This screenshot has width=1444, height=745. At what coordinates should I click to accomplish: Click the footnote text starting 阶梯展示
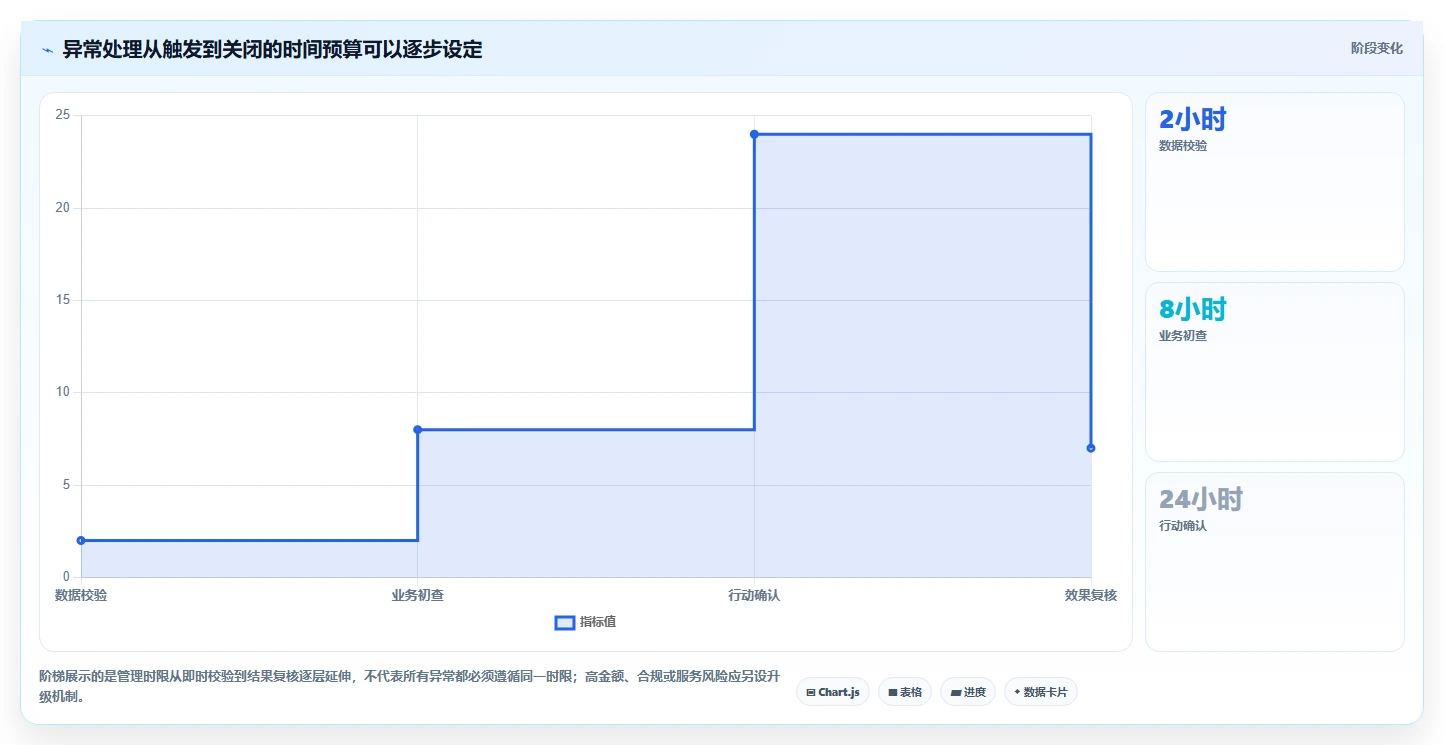[408, 687]
